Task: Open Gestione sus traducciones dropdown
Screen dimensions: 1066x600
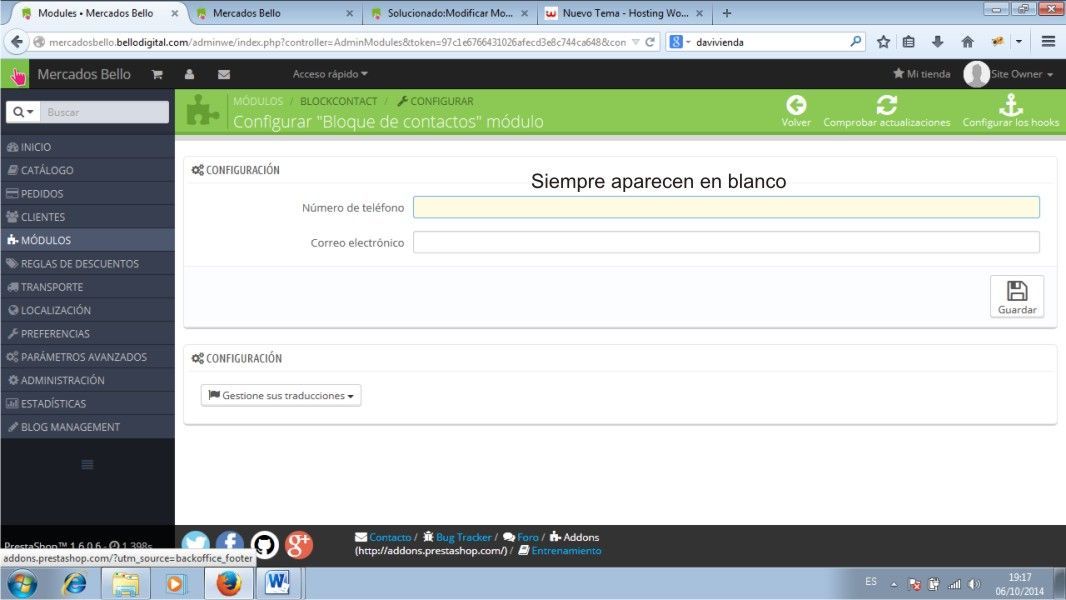Action: [281, 395]
